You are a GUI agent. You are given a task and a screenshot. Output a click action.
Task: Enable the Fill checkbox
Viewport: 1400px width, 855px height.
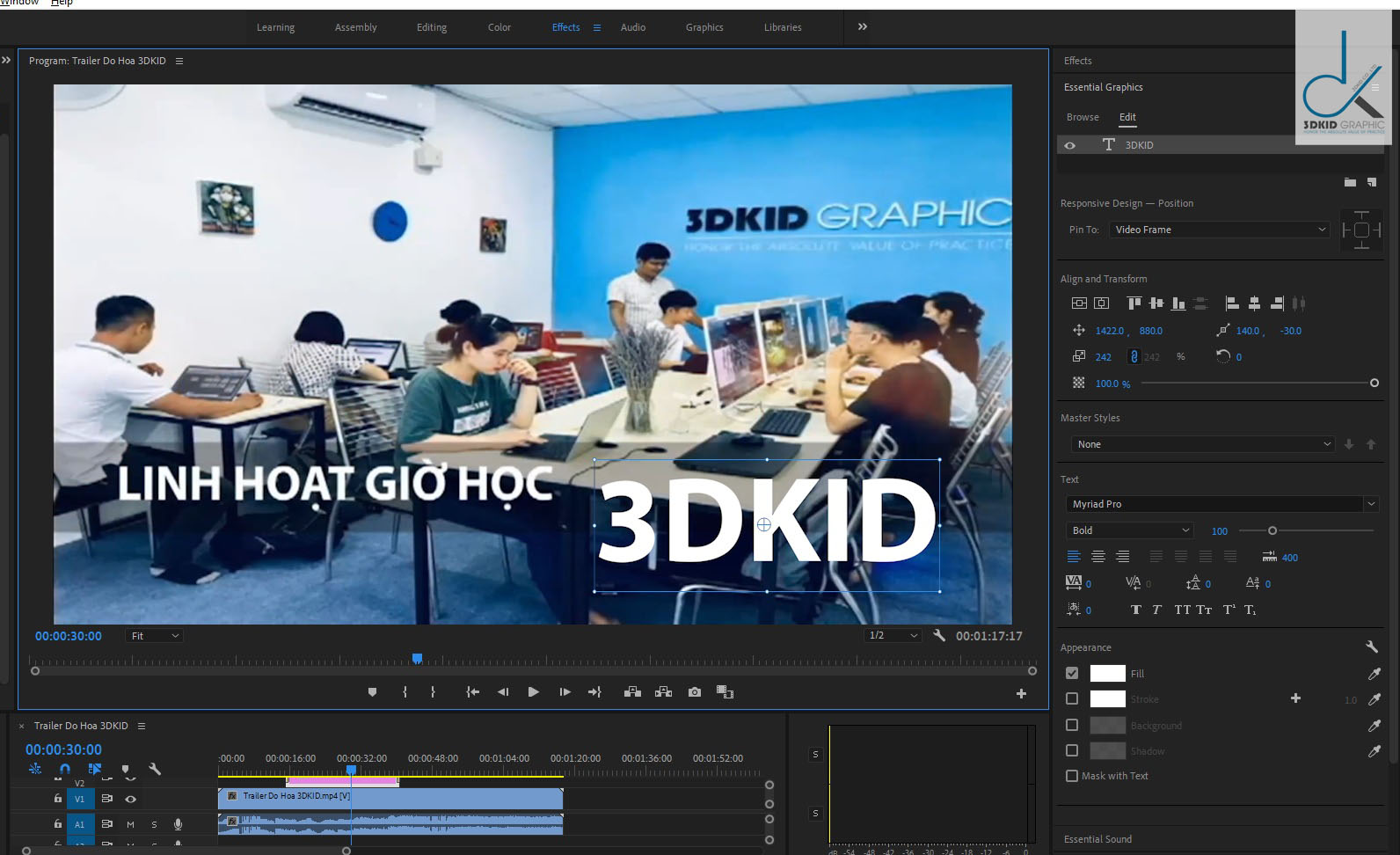(x=1072, y=673)
